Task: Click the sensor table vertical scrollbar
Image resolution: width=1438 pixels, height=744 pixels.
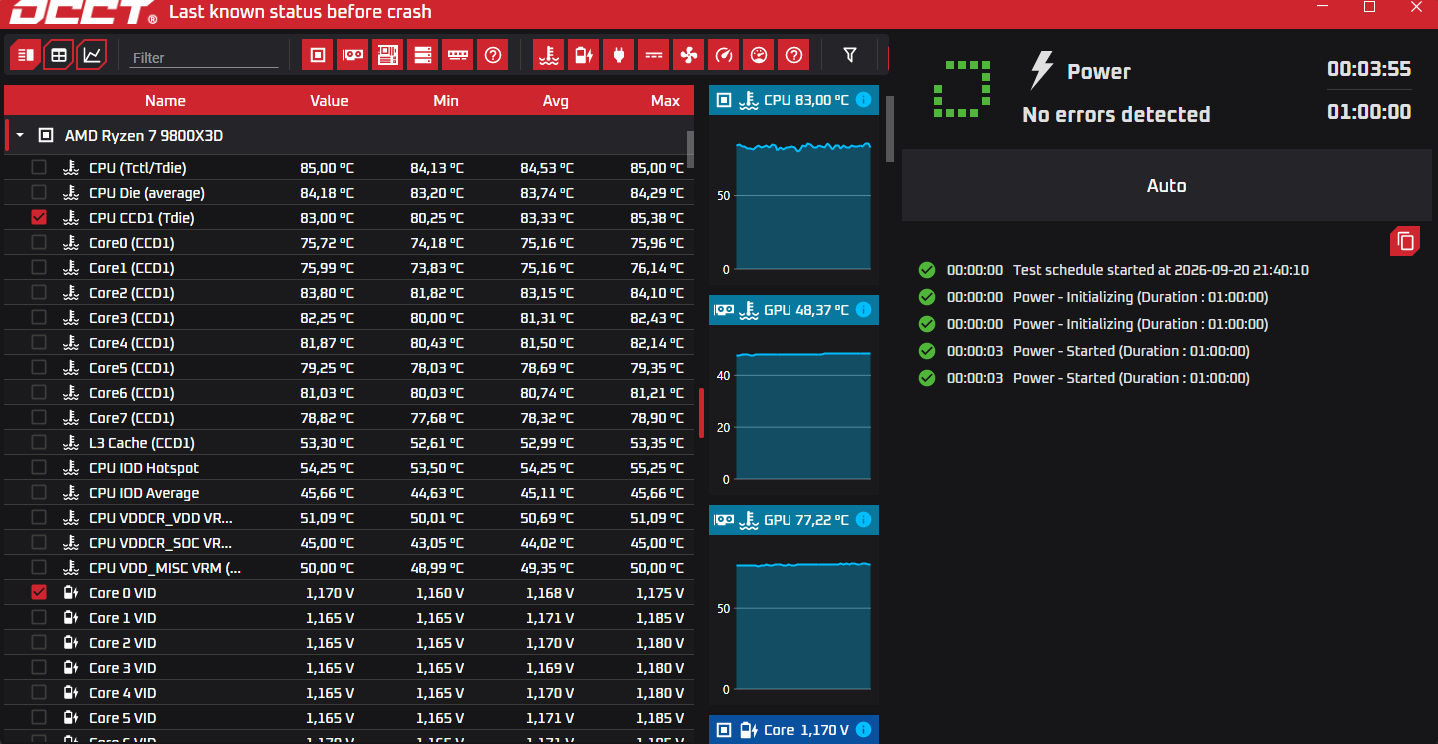Action: [690, 150]
